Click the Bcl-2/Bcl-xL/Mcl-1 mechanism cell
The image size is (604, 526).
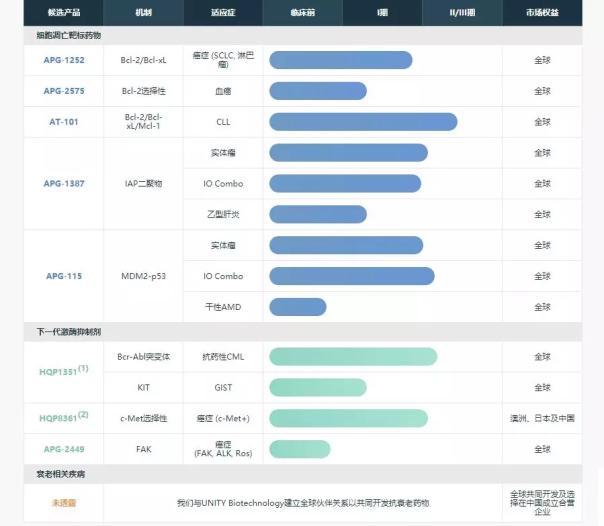pos(143,122)
